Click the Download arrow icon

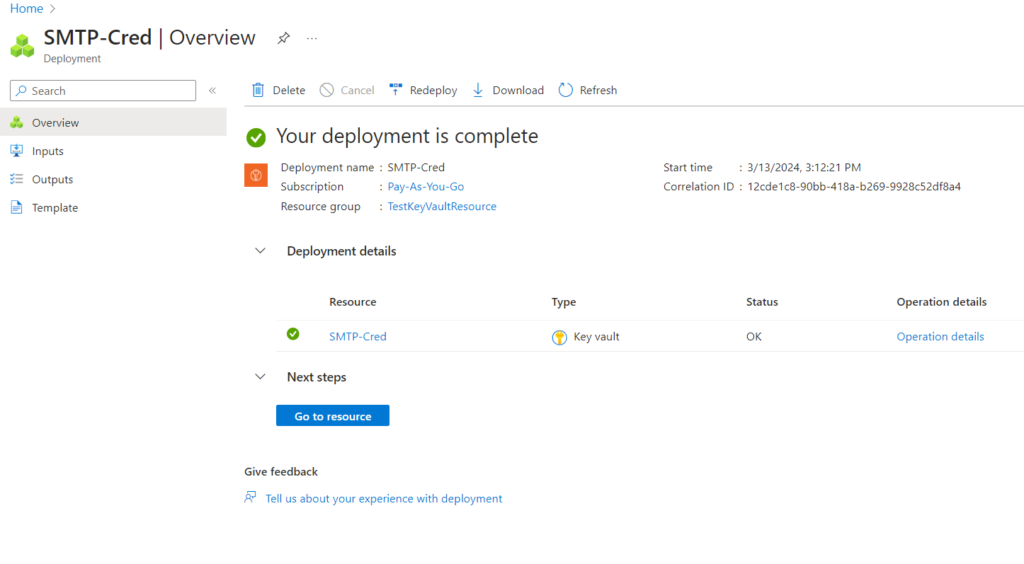[478, 90]
